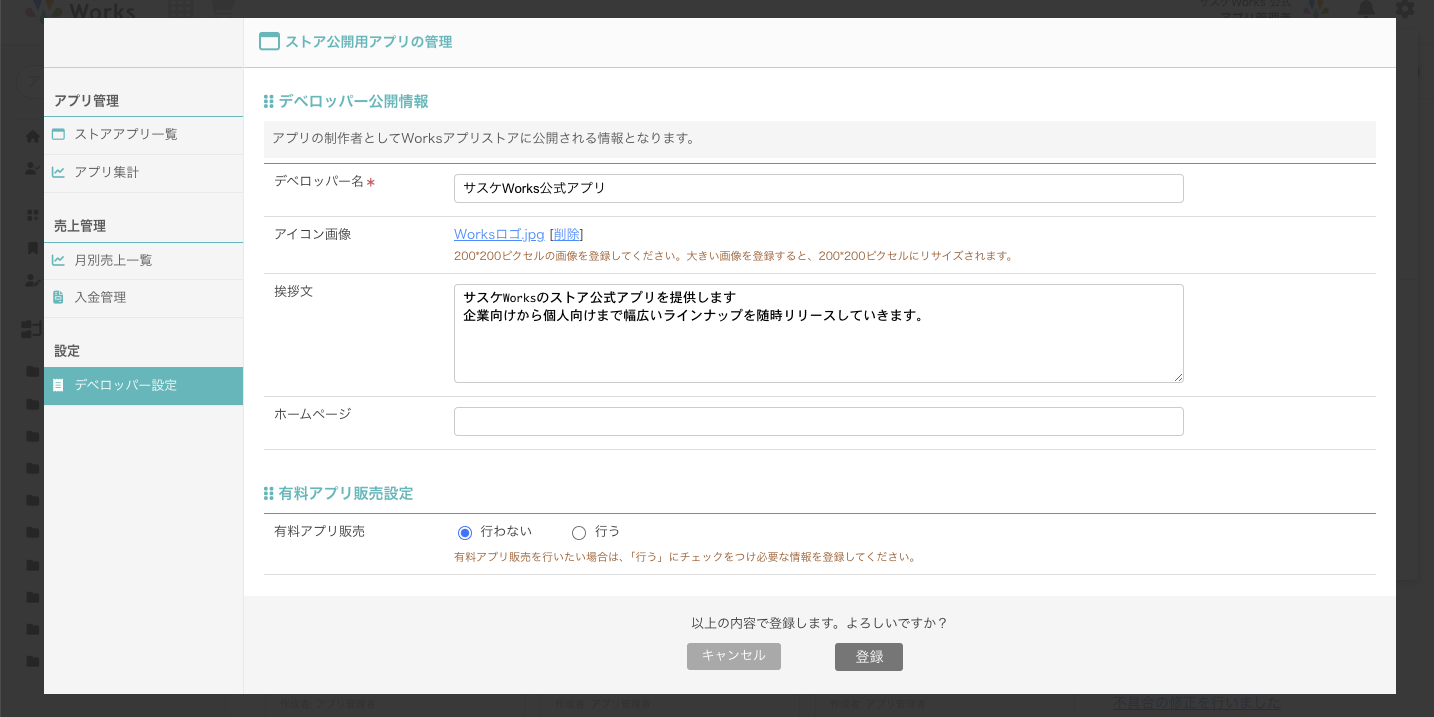Click the デベロッパー公開情報 section heading
The width and height of the screenshot is (1434, 717).
click(353, 101)
